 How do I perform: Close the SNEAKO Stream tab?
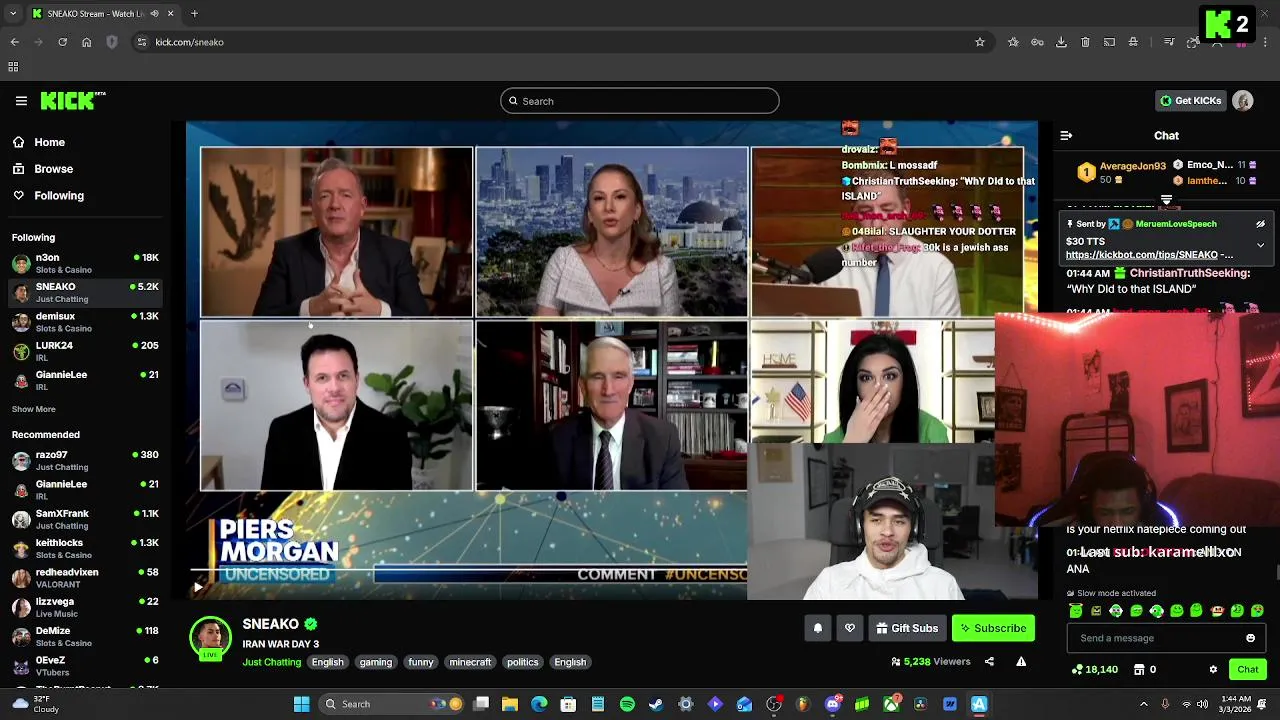[170, 14]
